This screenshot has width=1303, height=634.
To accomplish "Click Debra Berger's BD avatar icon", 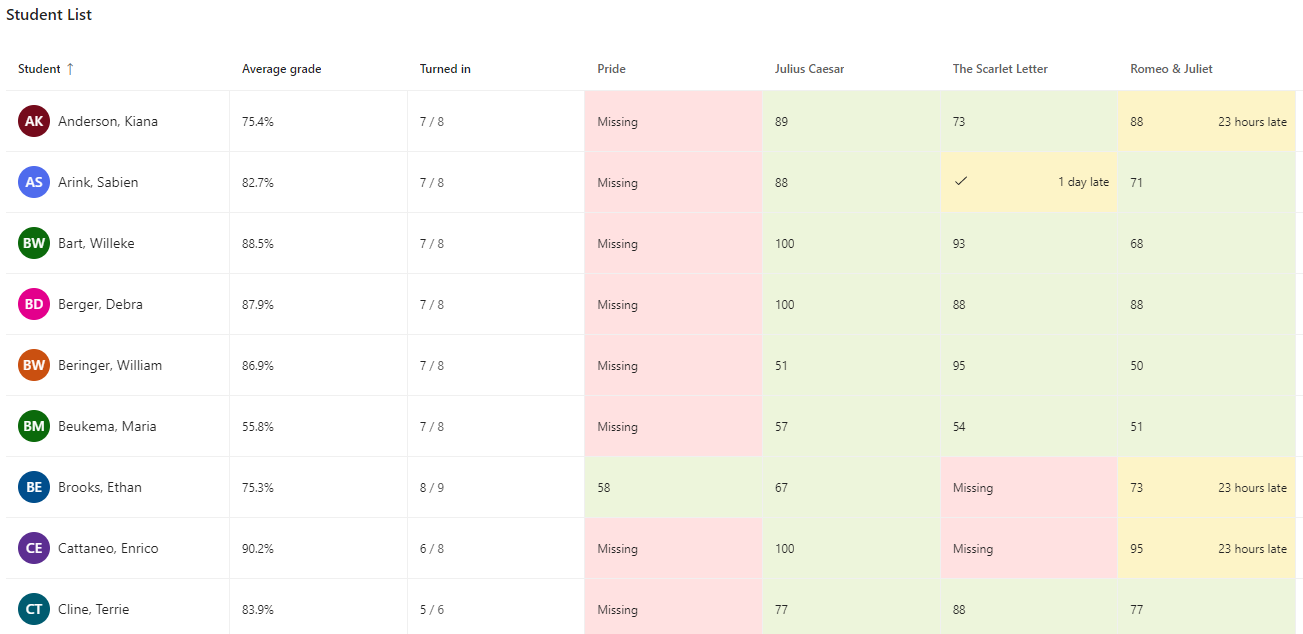I will pos(33,303).
